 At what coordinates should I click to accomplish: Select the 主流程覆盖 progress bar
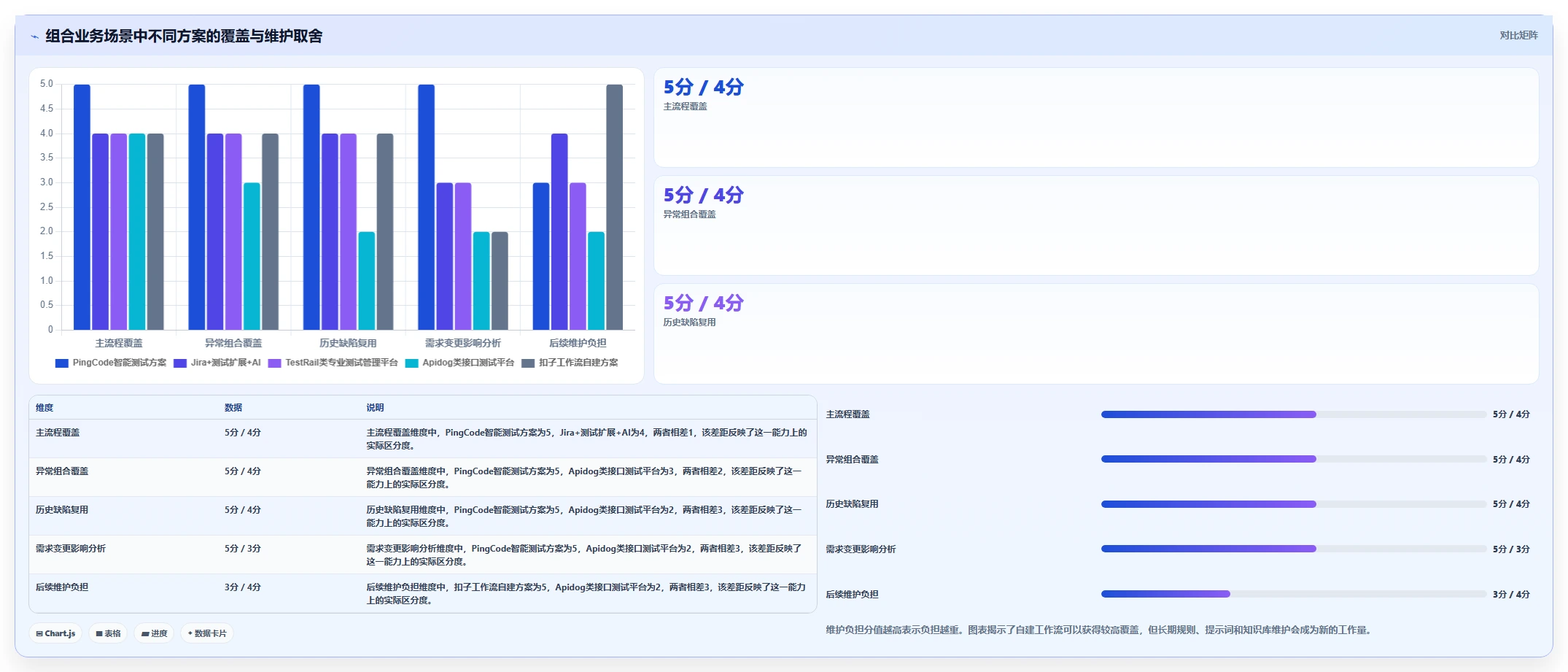[x=1293, y=414]
